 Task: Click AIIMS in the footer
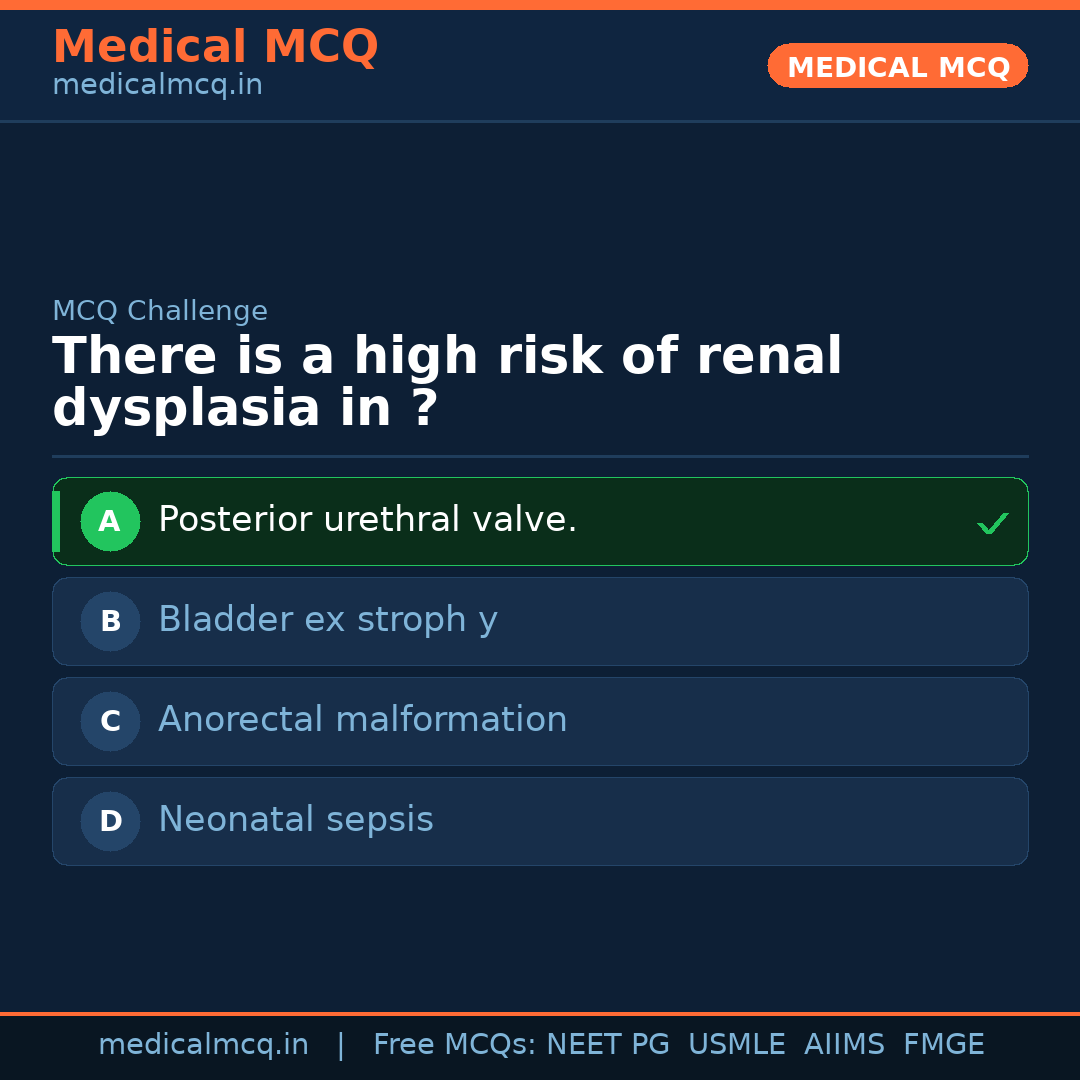point(844,1045)
